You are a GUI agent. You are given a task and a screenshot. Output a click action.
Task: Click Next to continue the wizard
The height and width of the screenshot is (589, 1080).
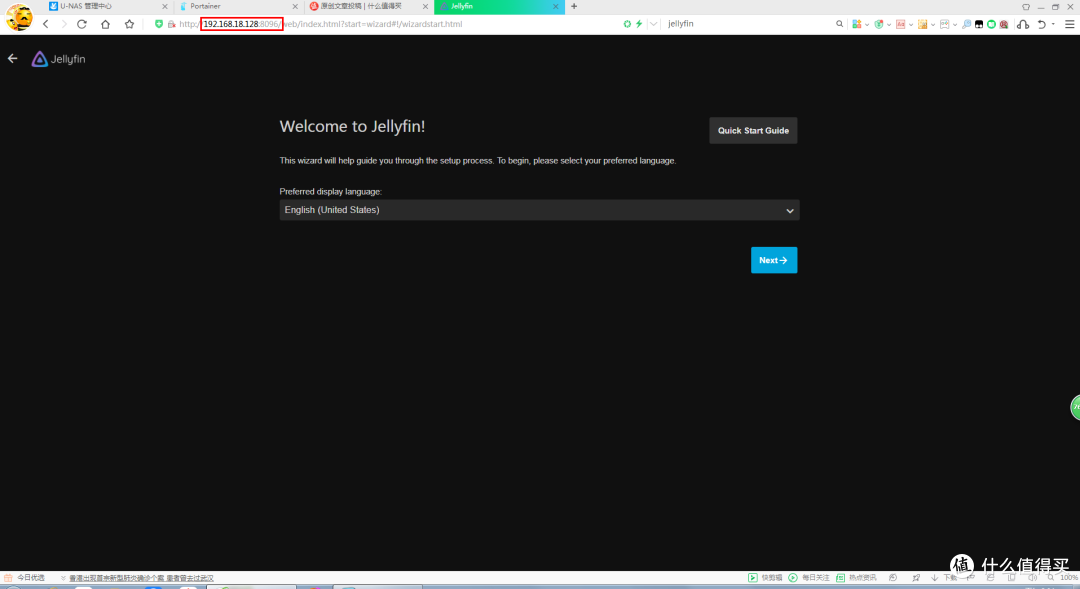[773, 260]
